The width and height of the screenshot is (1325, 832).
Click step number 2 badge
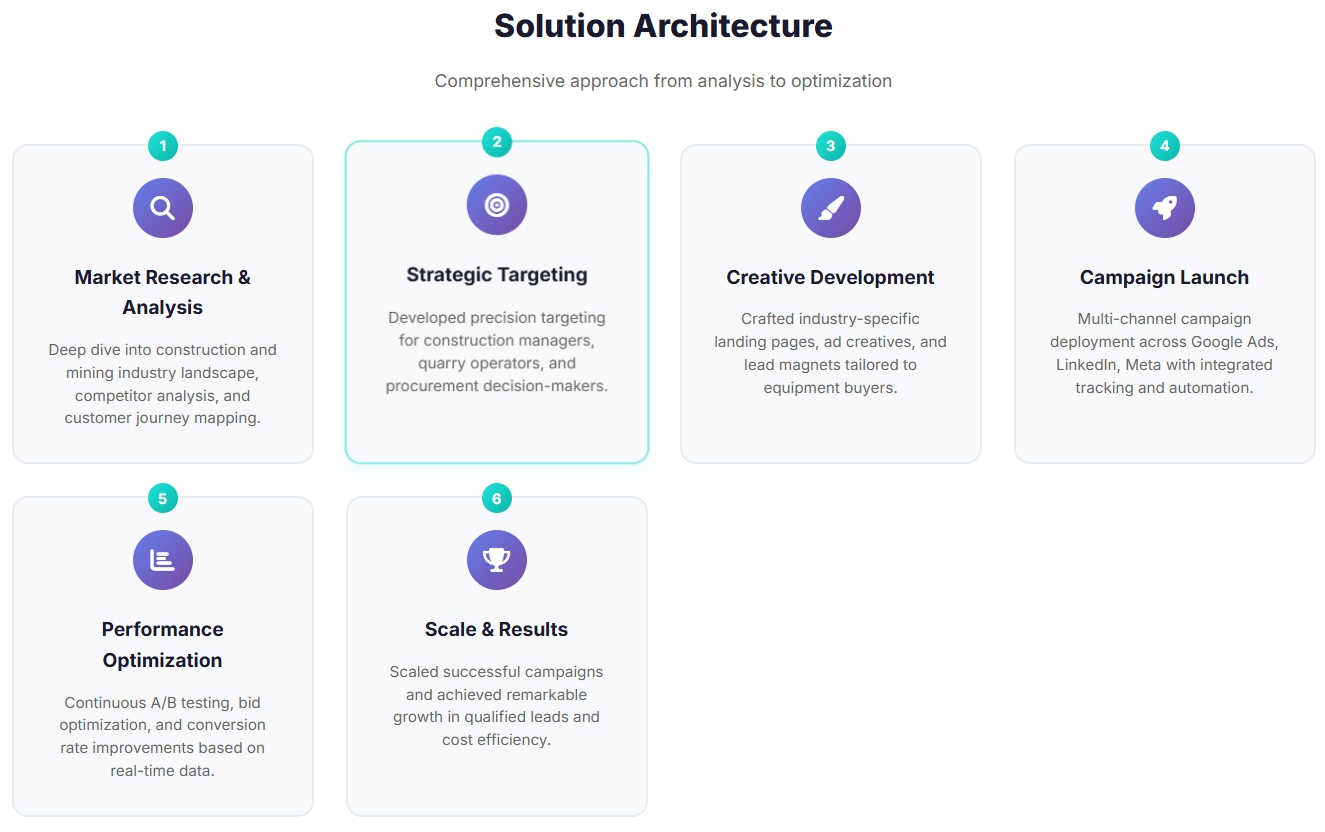(x=497, y=142)
